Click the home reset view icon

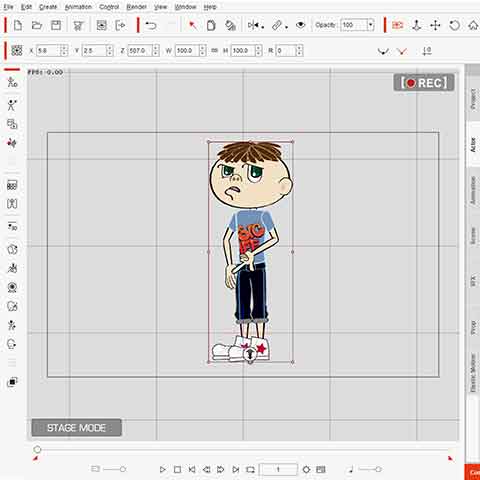coord(473,25)
